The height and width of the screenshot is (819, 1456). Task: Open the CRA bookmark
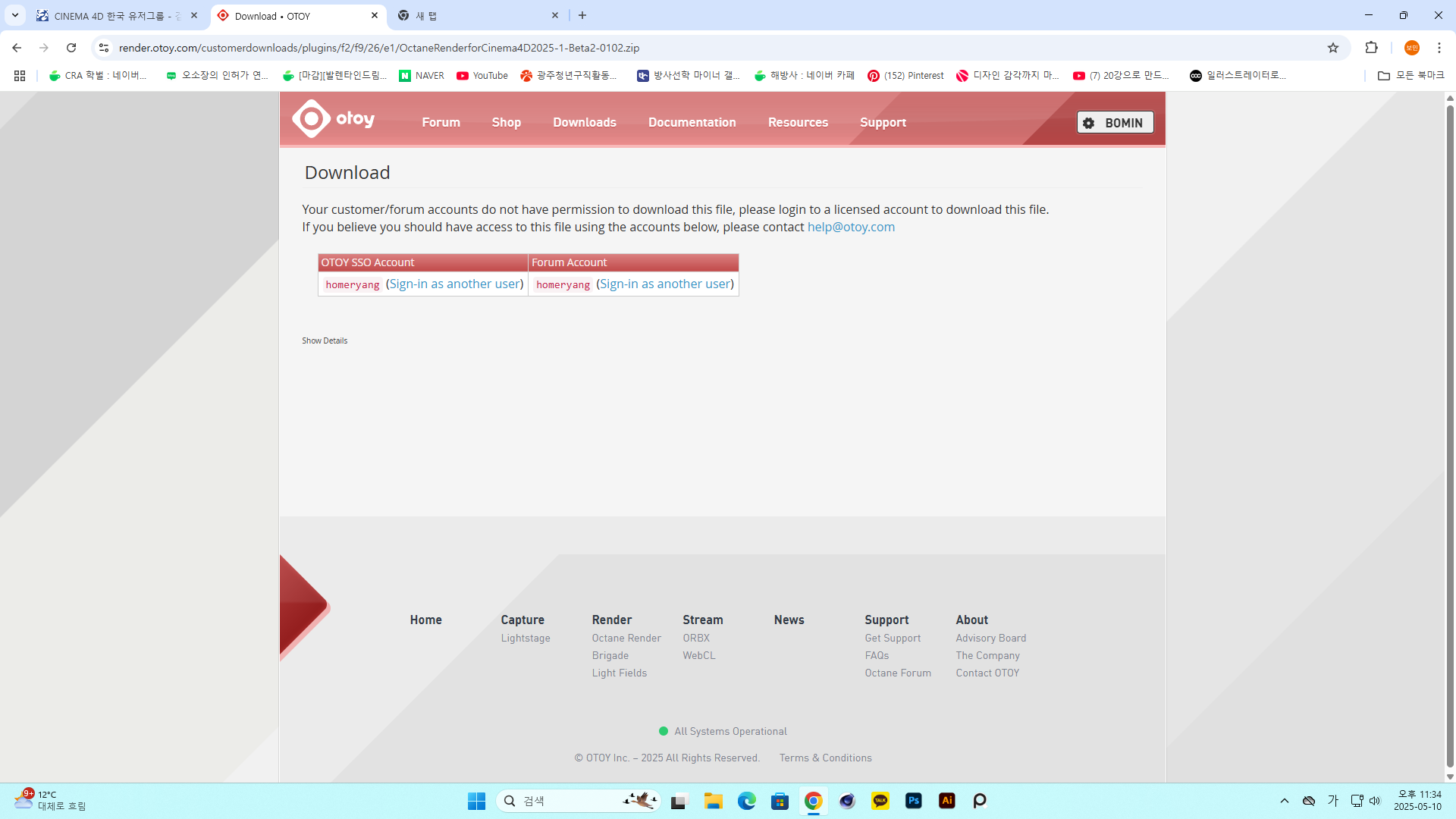(98, 76)
